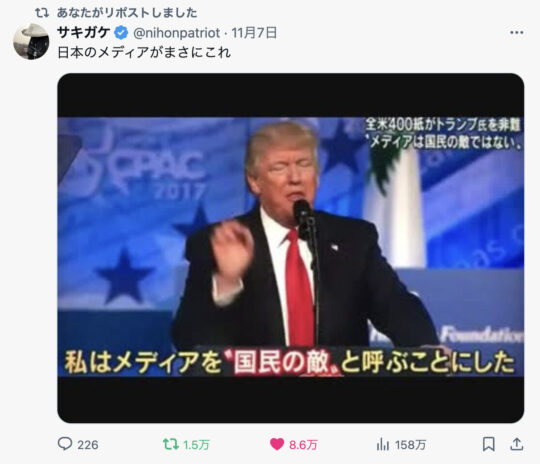Open the @nihonpatriot handle link
The width and height of the screenshot is (540, 464).
click(x=176, y=33)
